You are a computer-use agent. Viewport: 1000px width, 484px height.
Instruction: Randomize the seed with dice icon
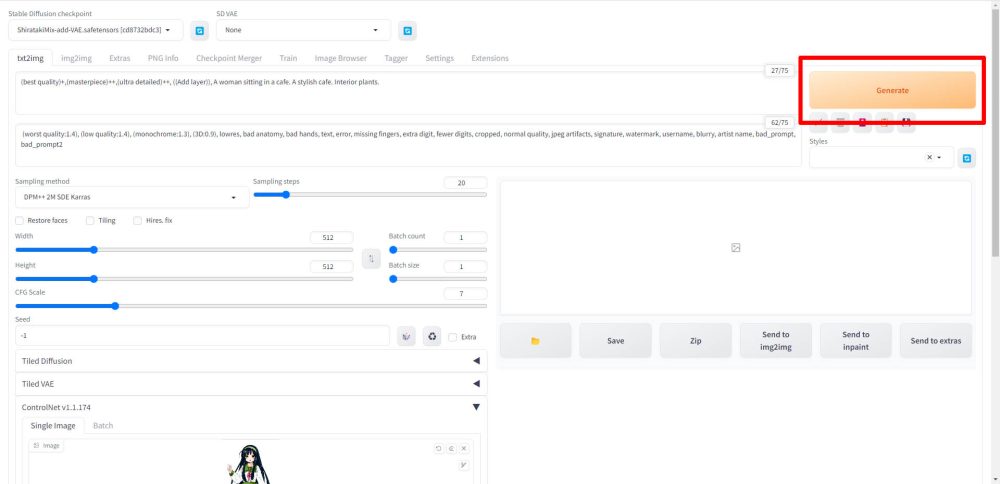tap(406, 336)
